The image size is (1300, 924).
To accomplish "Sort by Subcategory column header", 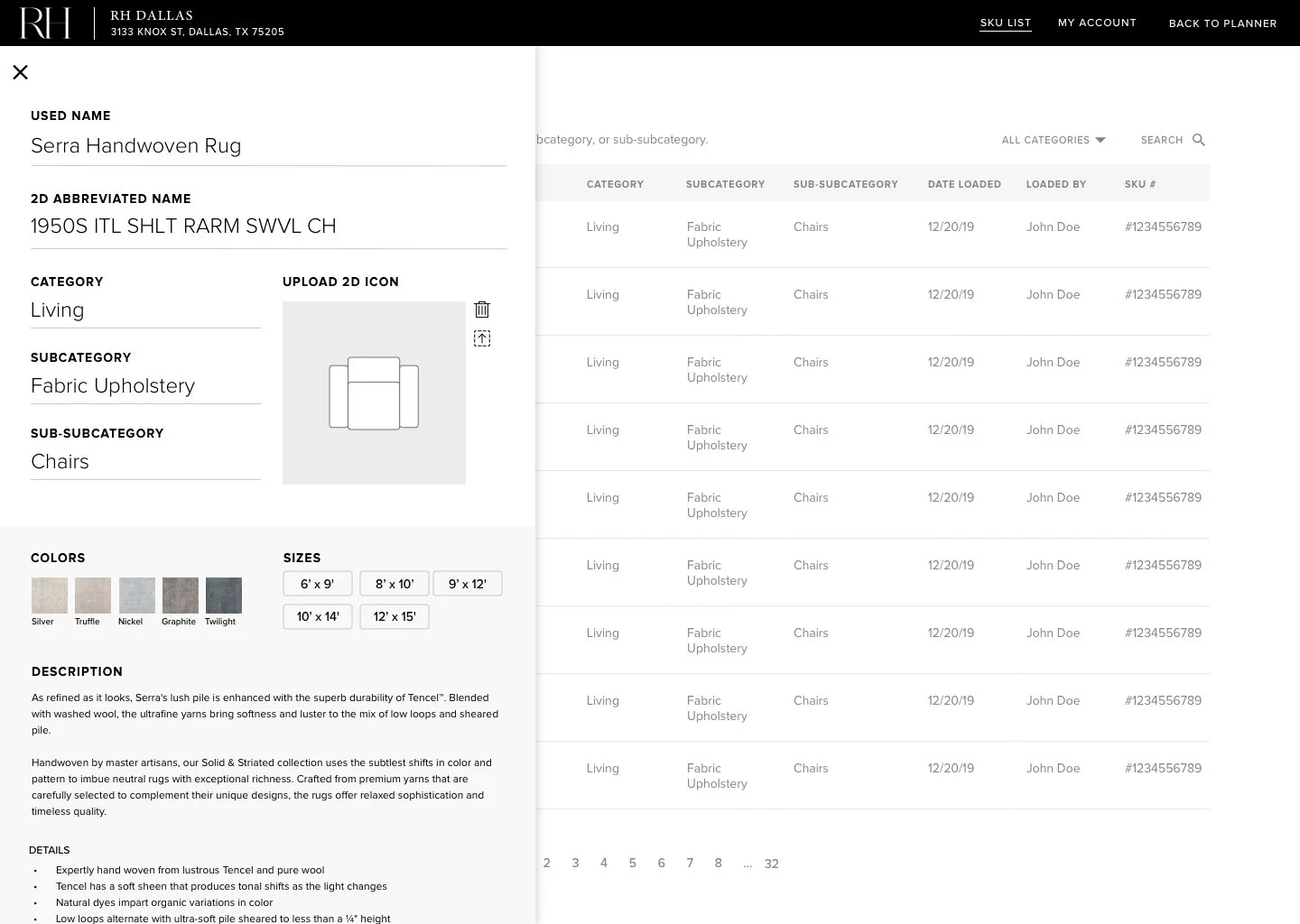I will coord(725,184).
